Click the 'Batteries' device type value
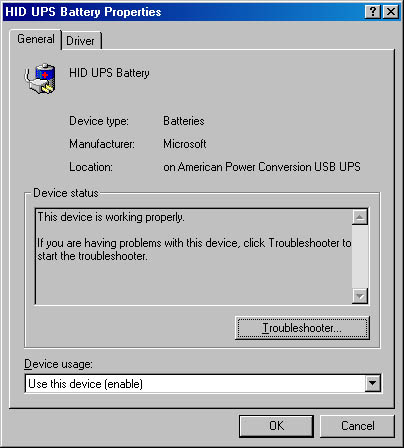404x448 pixels. 184,121
